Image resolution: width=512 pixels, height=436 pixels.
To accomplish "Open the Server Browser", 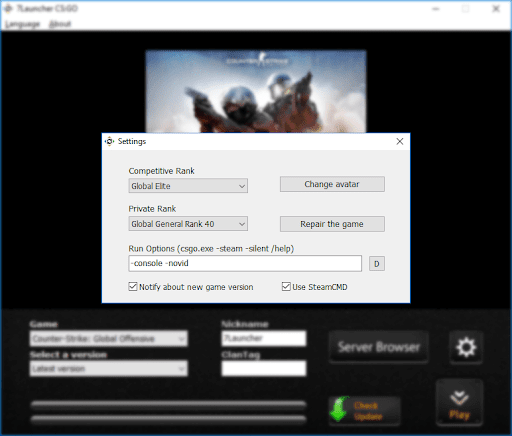I will pos(379,347).
